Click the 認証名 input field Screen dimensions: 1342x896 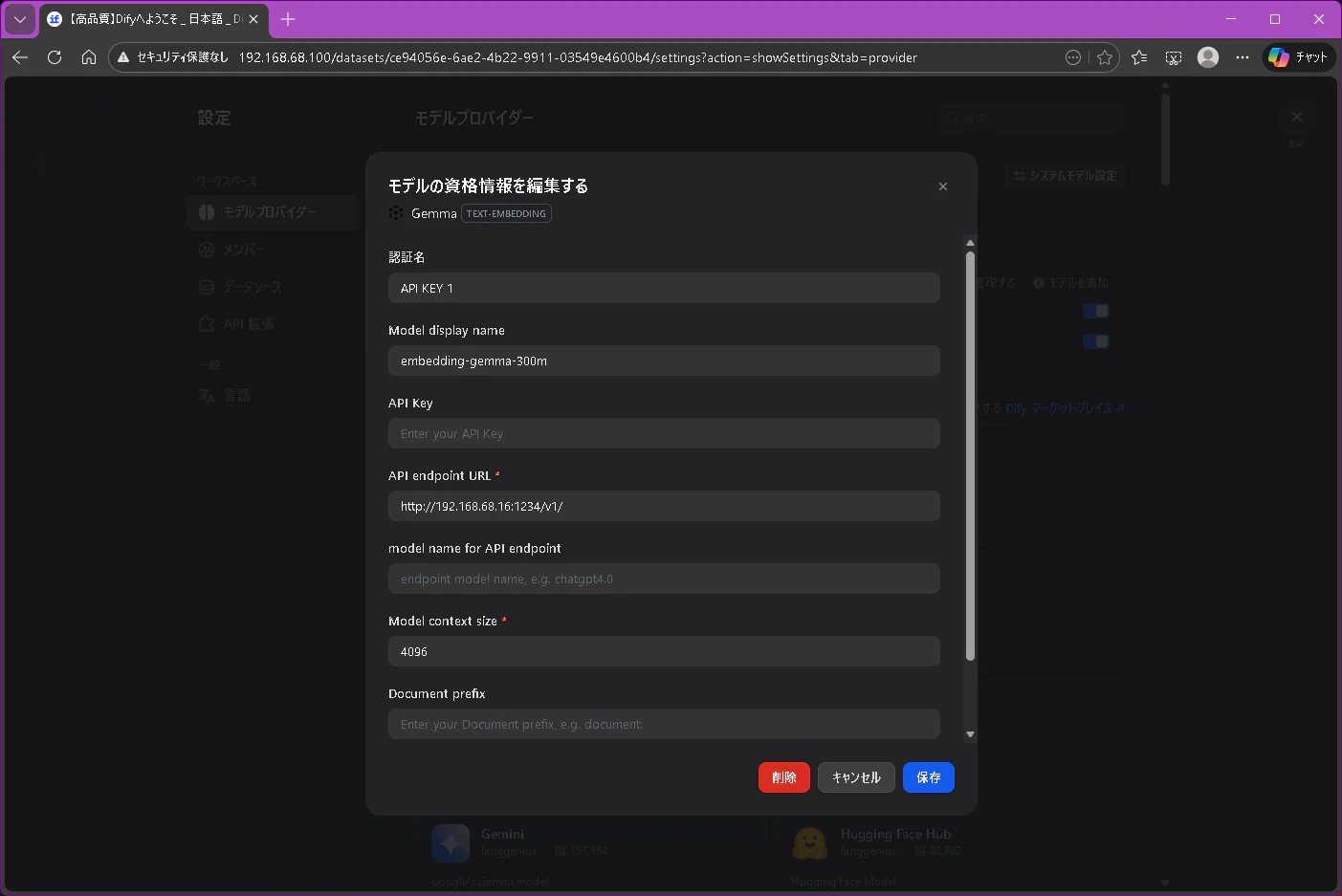tap(664, 288)
